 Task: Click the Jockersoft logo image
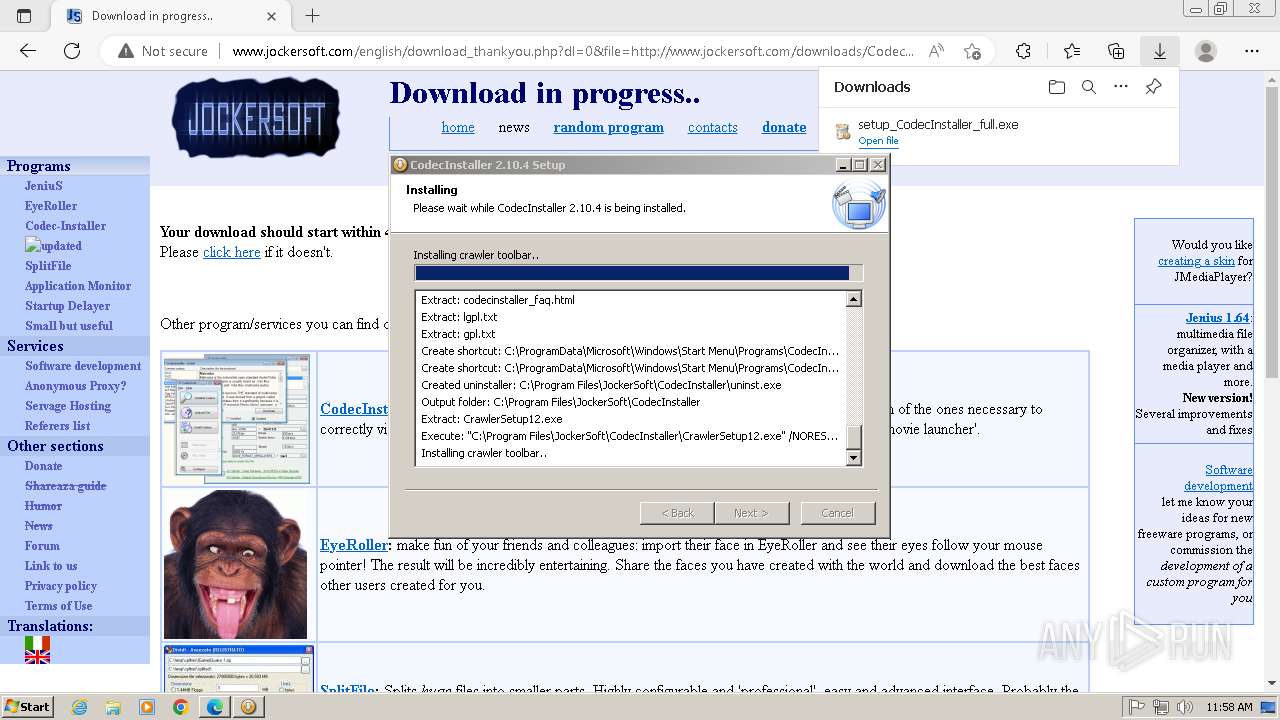pyautogui.click(x=256, y=118)
